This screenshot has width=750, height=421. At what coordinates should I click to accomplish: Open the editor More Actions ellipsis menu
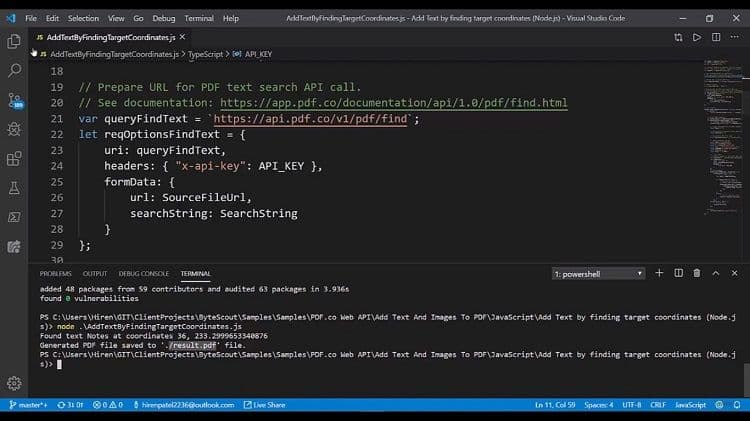click(x=734, y=37)
